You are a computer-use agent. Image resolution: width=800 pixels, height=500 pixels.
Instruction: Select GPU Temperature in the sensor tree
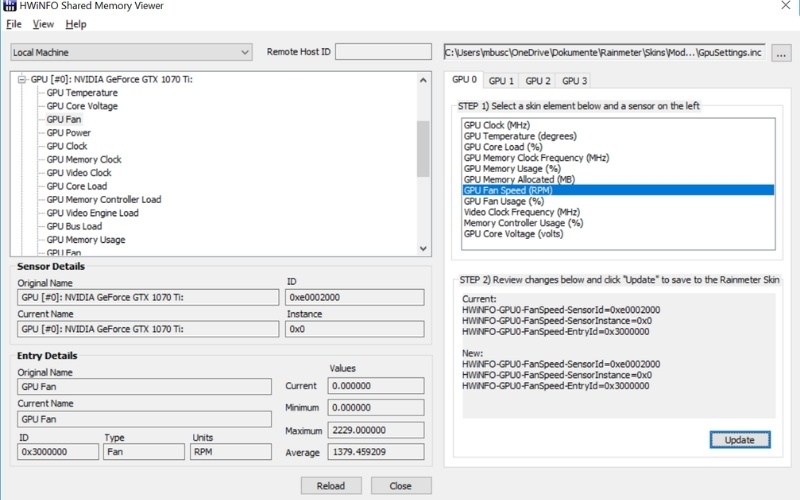click(x=82, y=93)
